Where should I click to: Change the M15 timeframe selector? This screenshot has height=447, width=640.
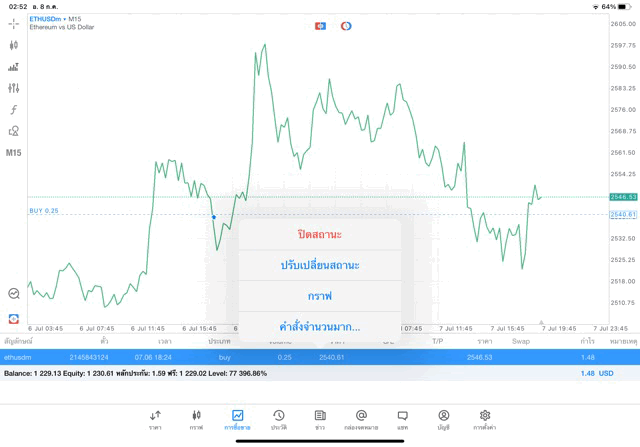[x=14, y=153]
